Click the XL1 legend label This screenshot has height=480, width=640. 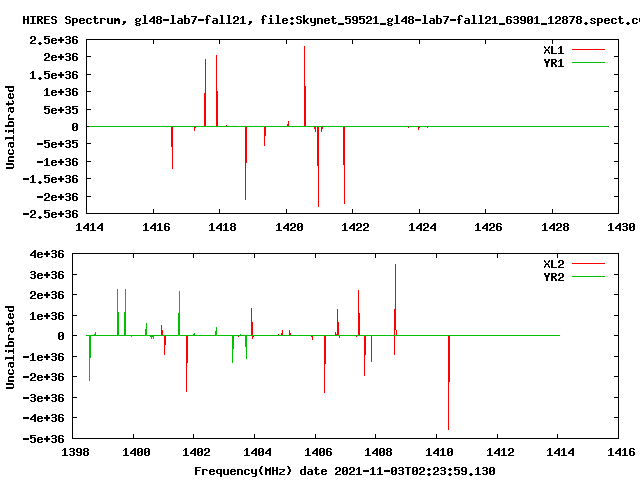pyautogui.click(x=553, y=50)
